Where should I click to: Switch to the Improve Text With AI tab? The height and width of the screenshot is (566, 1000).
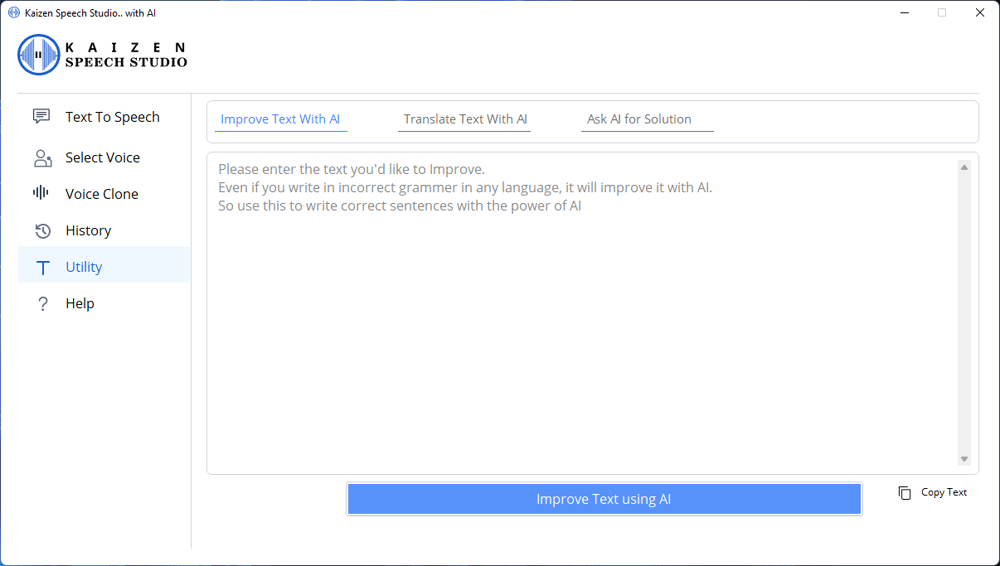coord(280,119)
